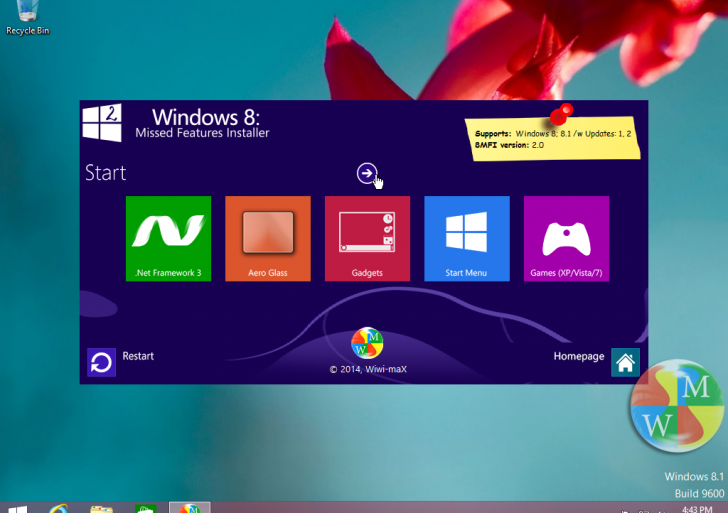Click the Windows logo in installer header
This screenshot has height=513, width=728.
(x=102, y=123)
